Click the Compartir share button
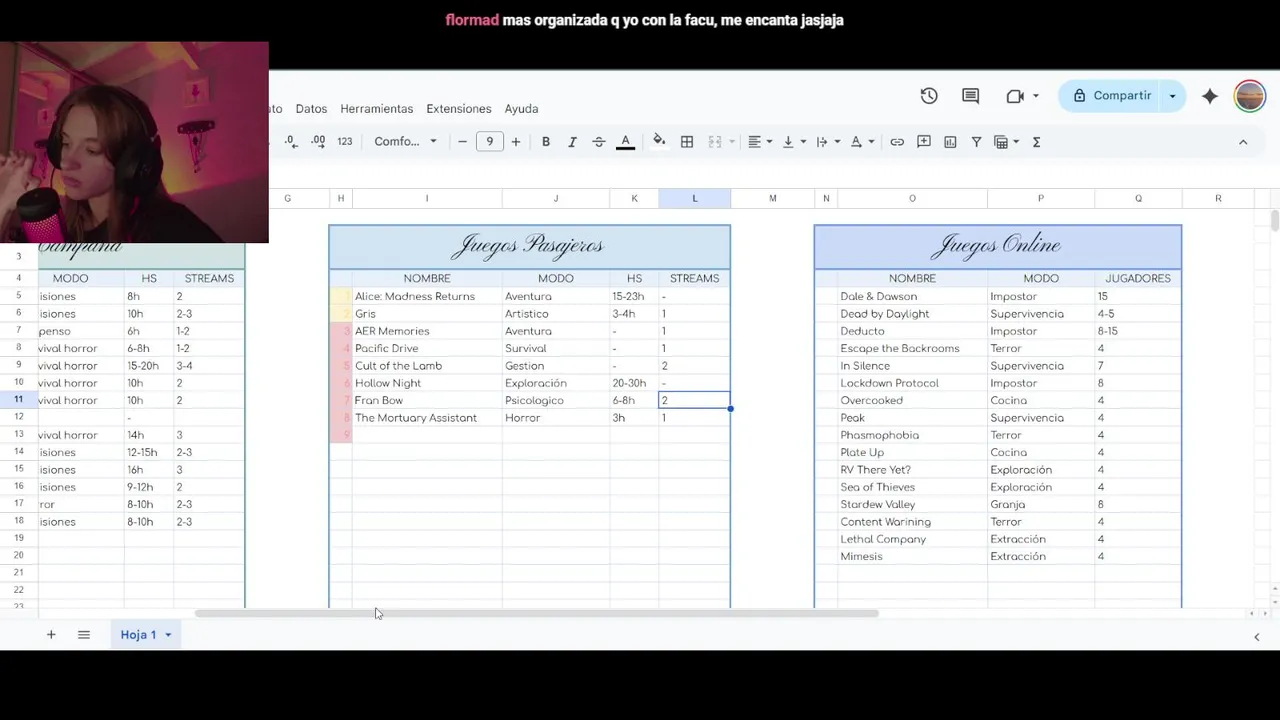The image size is (1280, 720). pos(1112,96)
